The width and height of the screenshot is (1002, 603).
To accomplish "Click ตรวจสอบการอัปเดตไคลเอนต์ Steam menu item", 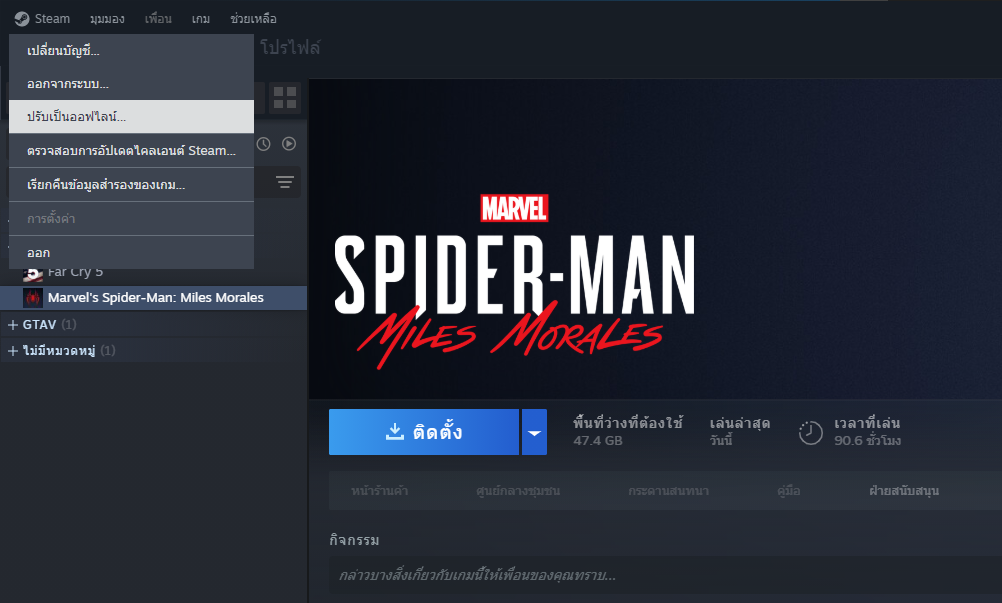I will pos(131,151).
